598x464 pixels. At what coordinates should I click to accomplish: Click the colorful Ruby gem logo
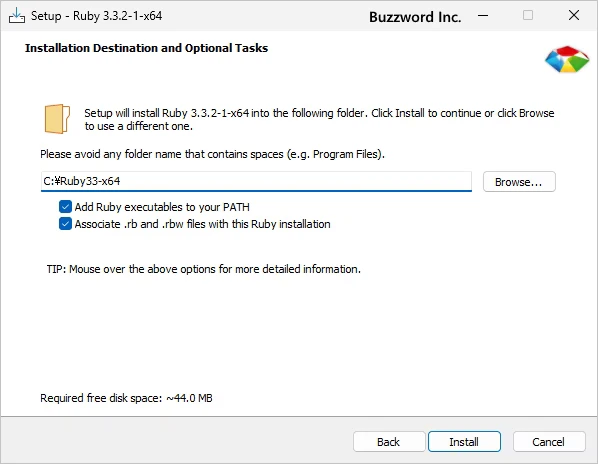567,59
